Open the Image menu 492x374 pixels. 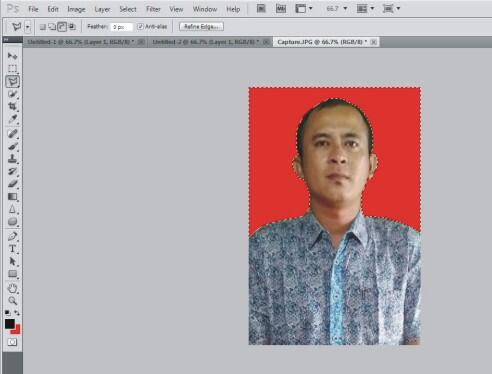coord(76,9)
